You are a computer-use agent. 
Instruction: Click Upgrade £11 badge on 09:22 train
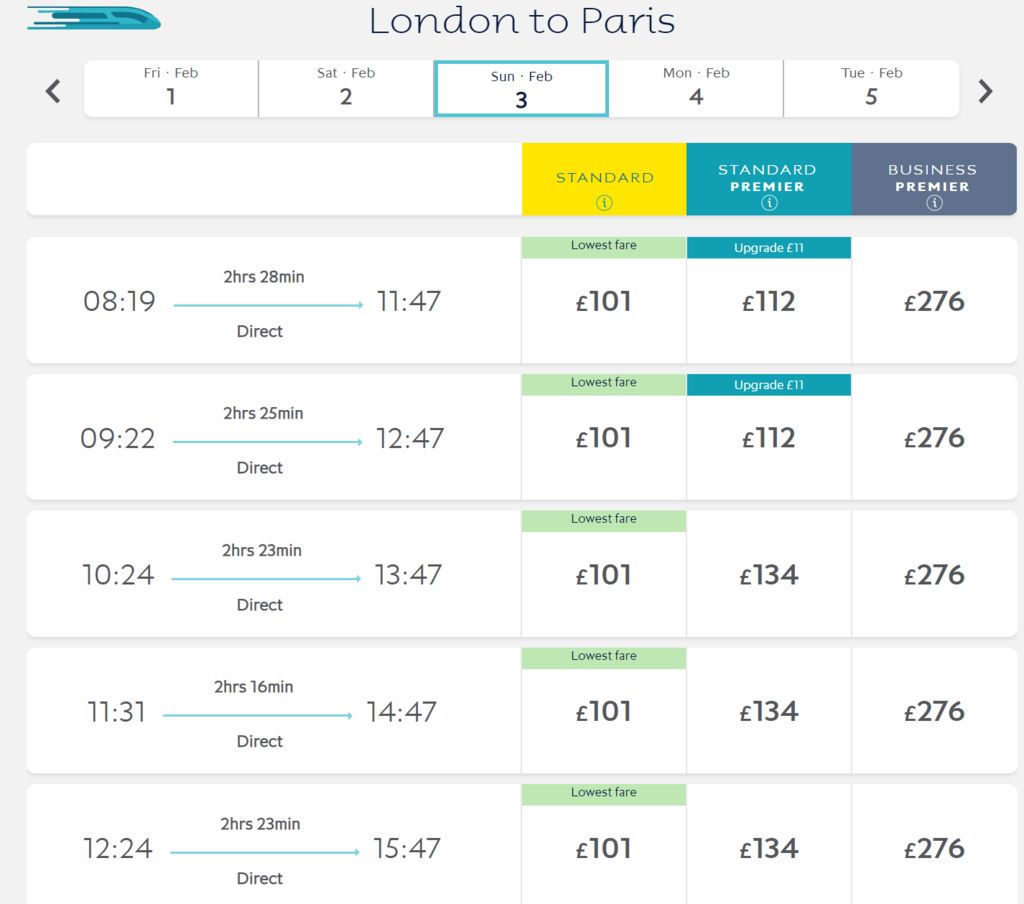tap(769, 385)
